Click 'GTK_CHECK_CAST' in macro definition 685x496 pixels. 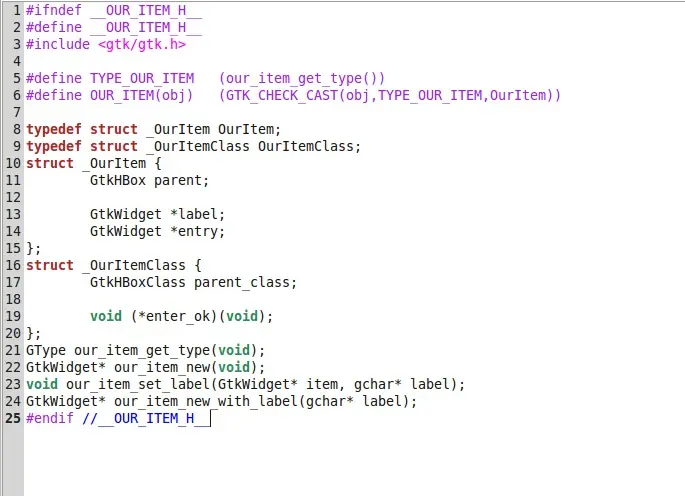point(282,95)
